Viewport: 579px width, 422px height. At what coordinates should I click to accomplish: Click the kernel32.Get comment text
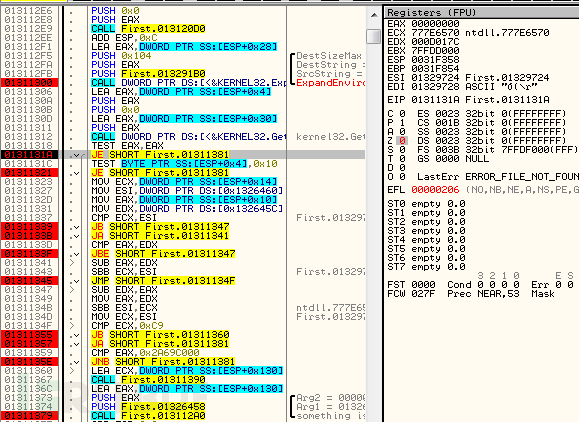(x=330, y=137)
